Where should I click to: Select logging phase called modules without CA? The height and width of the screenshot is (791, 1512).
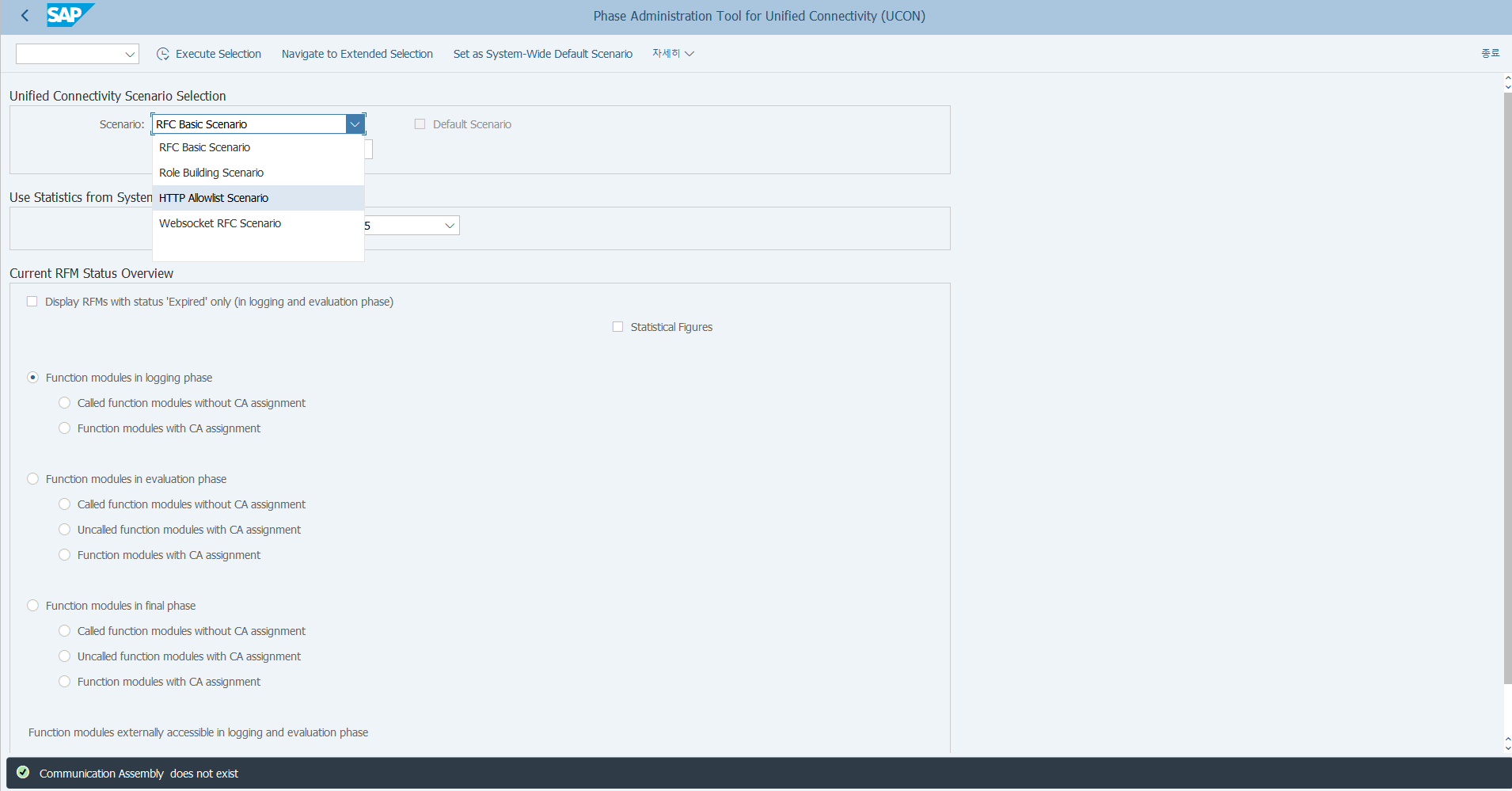(65, 403)
